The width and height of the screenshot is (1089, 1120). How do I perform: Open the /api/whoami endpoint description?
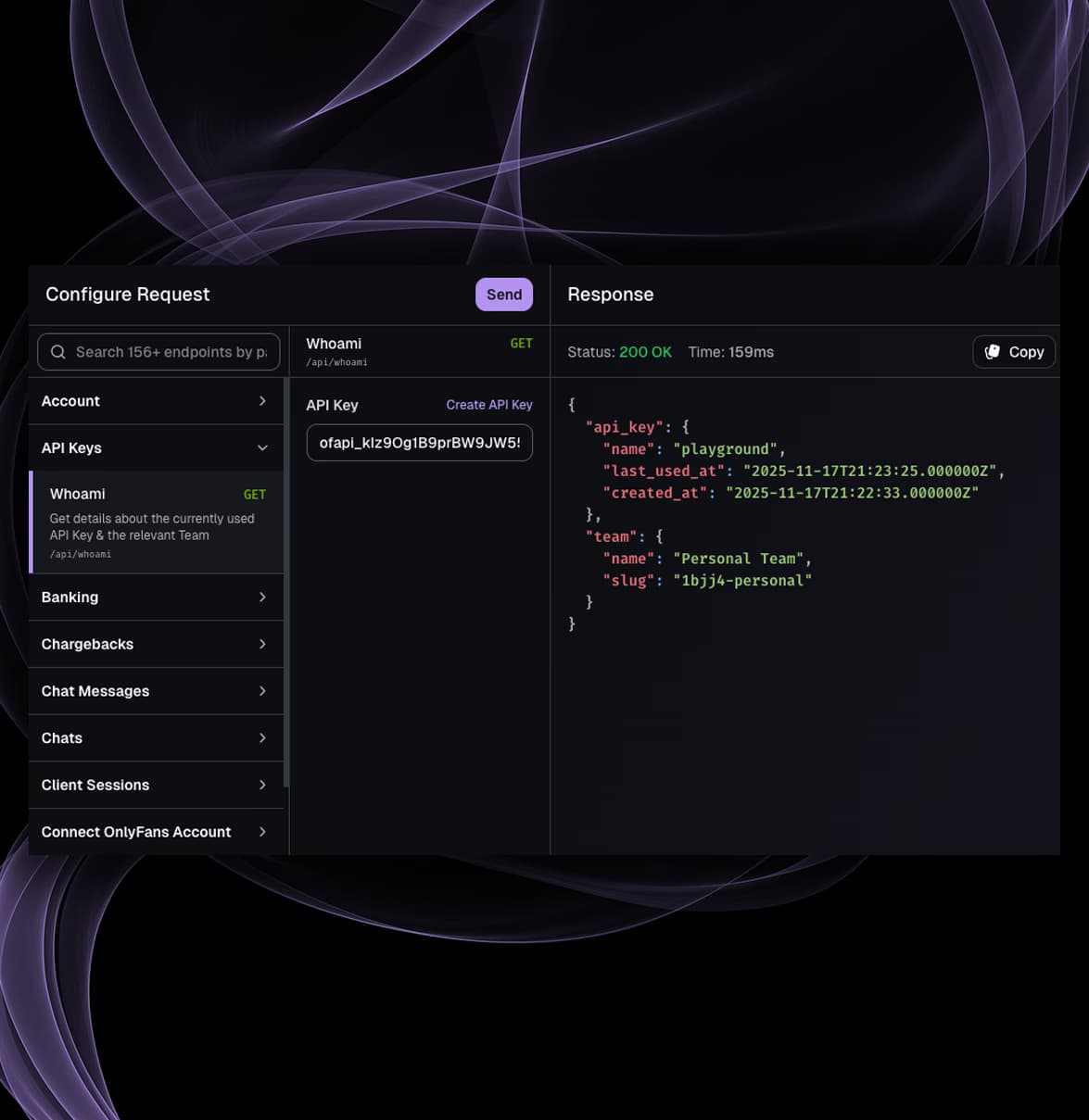79,553
